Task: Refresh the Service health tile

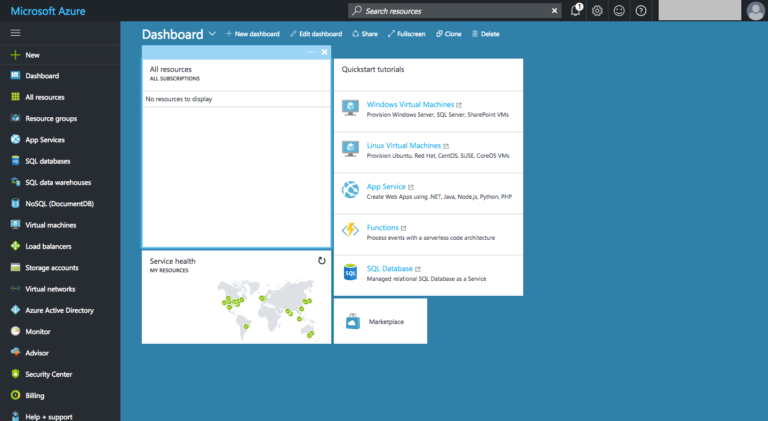Action: (x=321, y=260)
